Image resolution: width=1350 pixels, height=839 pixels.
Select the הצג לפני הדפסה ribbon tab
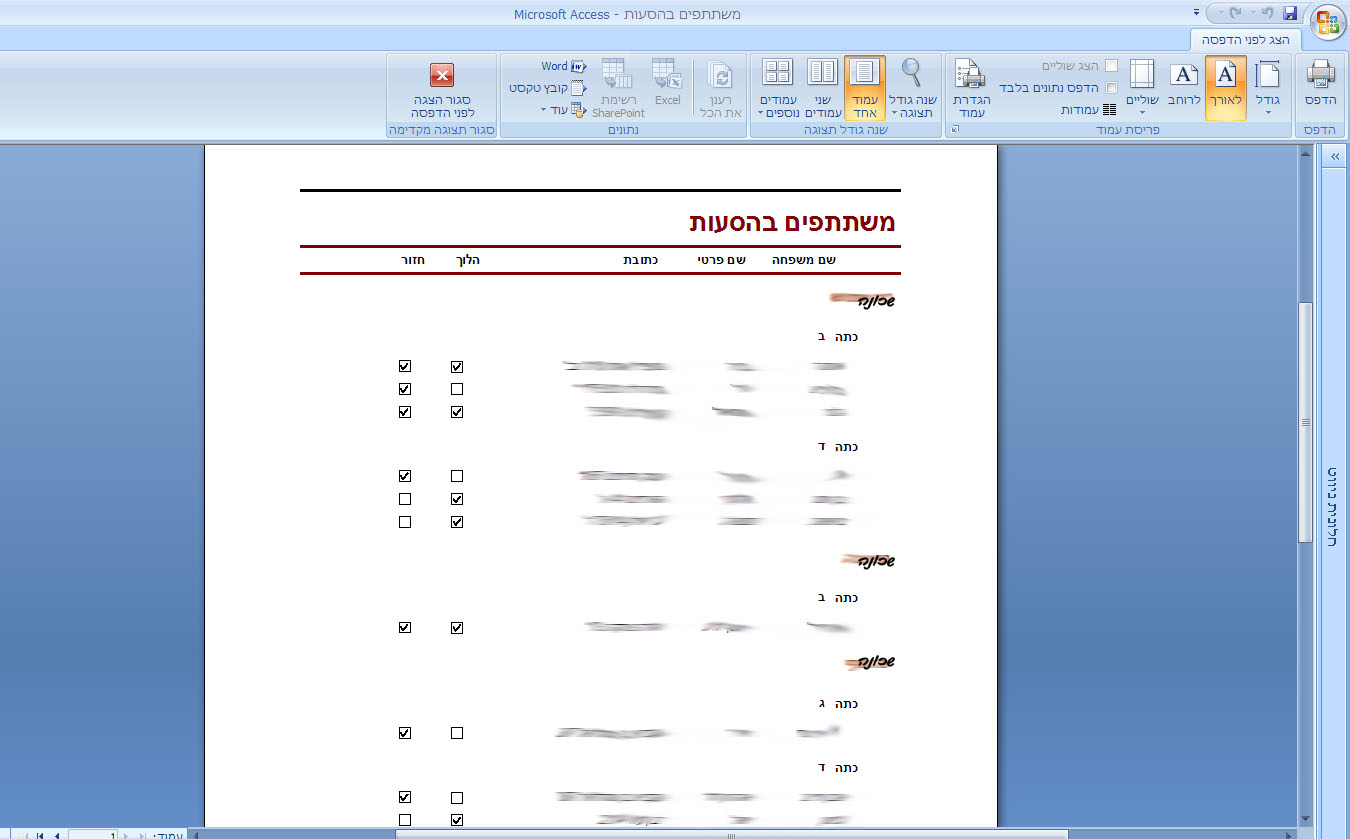1246,39
